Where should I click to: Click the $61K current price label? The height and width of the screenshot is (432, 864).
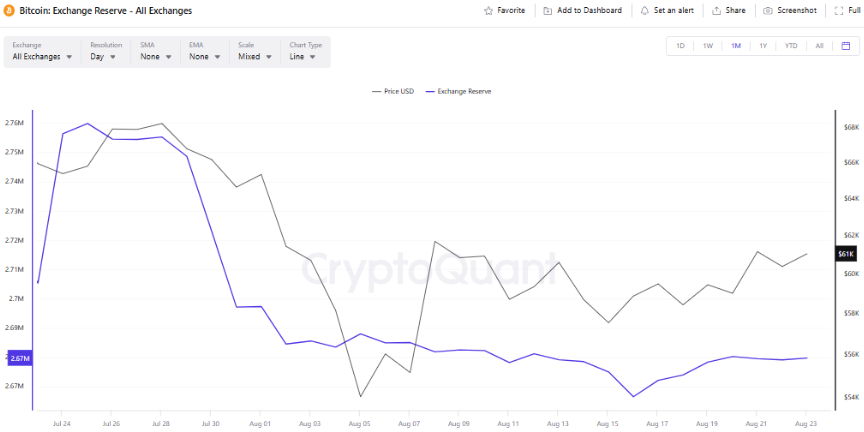point(845,254)
